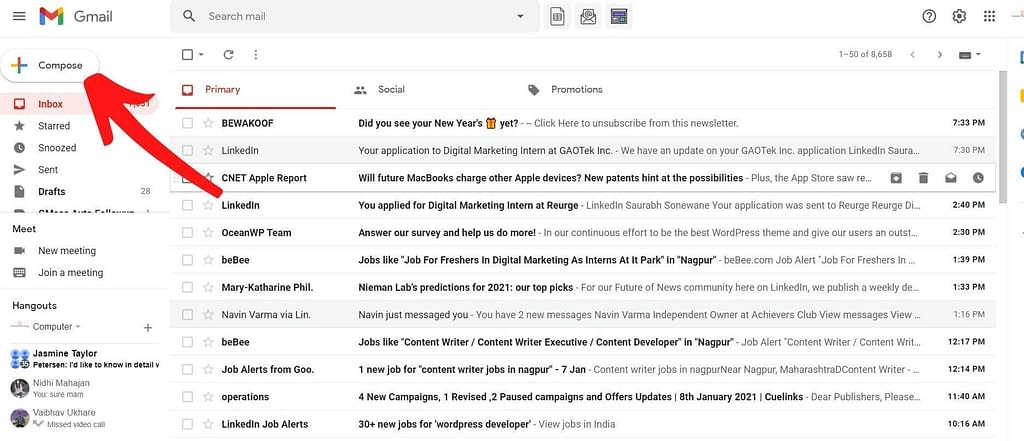The image size is (1024, 441).
Task: Star the BEWAKOOF email
Action: pos(208,123)
